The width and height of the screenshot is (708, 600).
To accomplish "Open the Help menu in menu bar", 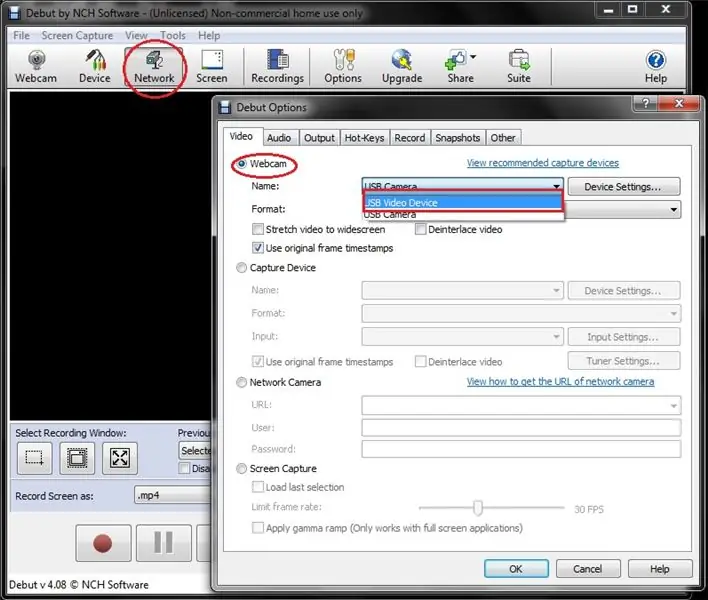I will [x=209, y=36].
